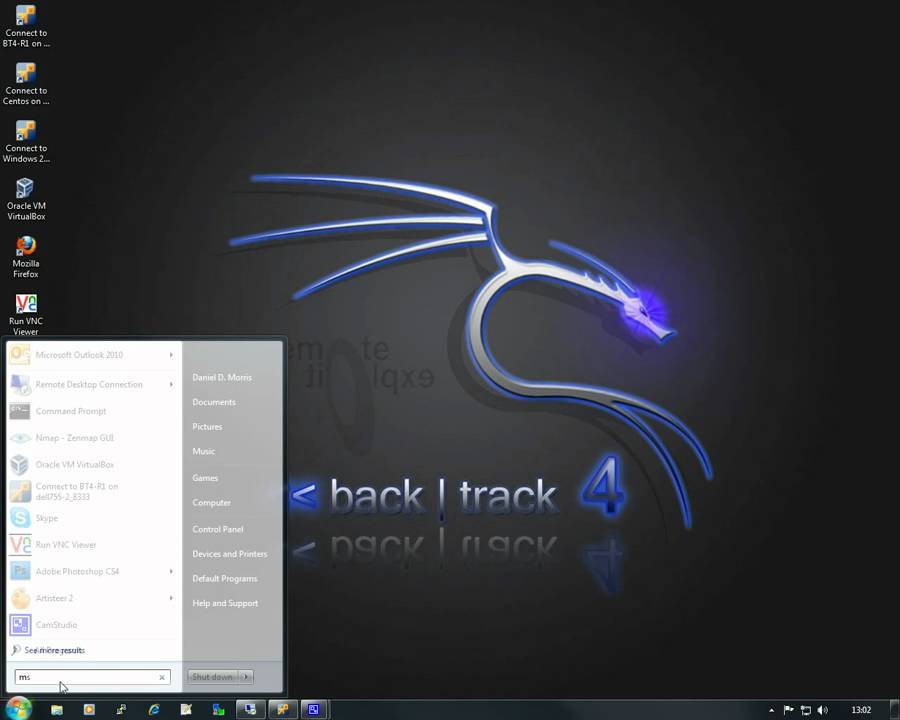Select the Oracle VM VirtualBox desktop icon
Image resolution: width=900 pixels, height=720 pixels.
26,199
